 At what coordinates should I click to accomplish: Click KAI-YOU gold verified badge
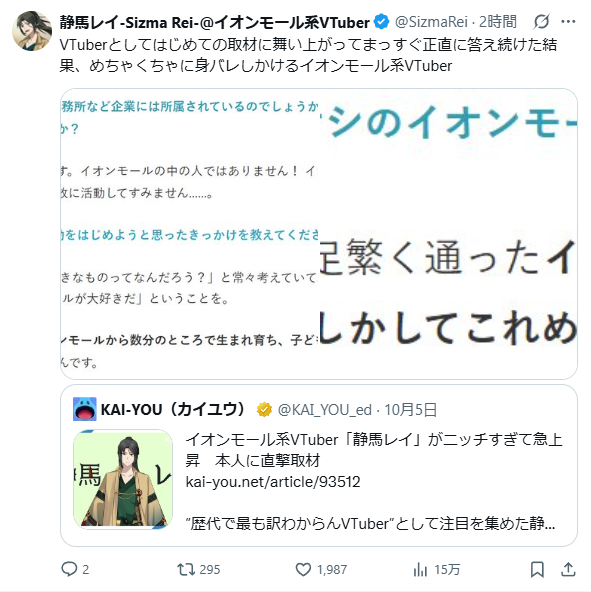click(x=264, y=409)
